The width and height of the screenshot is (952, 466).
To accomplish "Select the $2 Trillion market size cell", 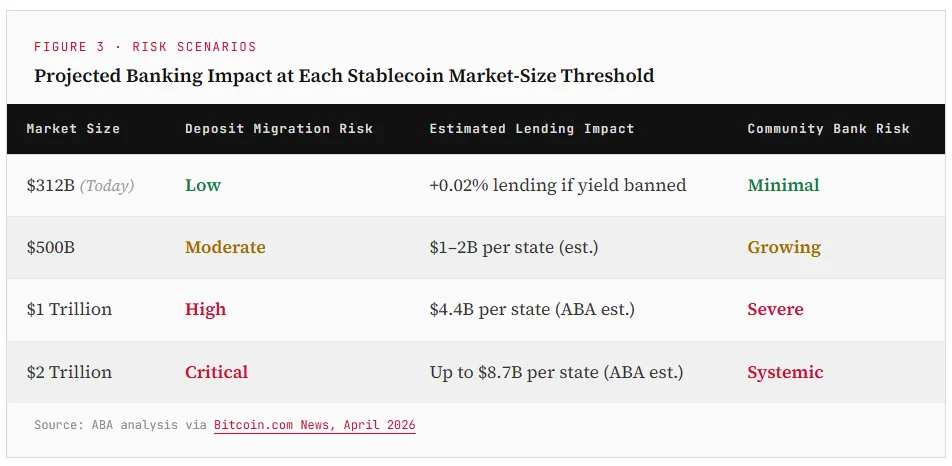I will [69, 372].
